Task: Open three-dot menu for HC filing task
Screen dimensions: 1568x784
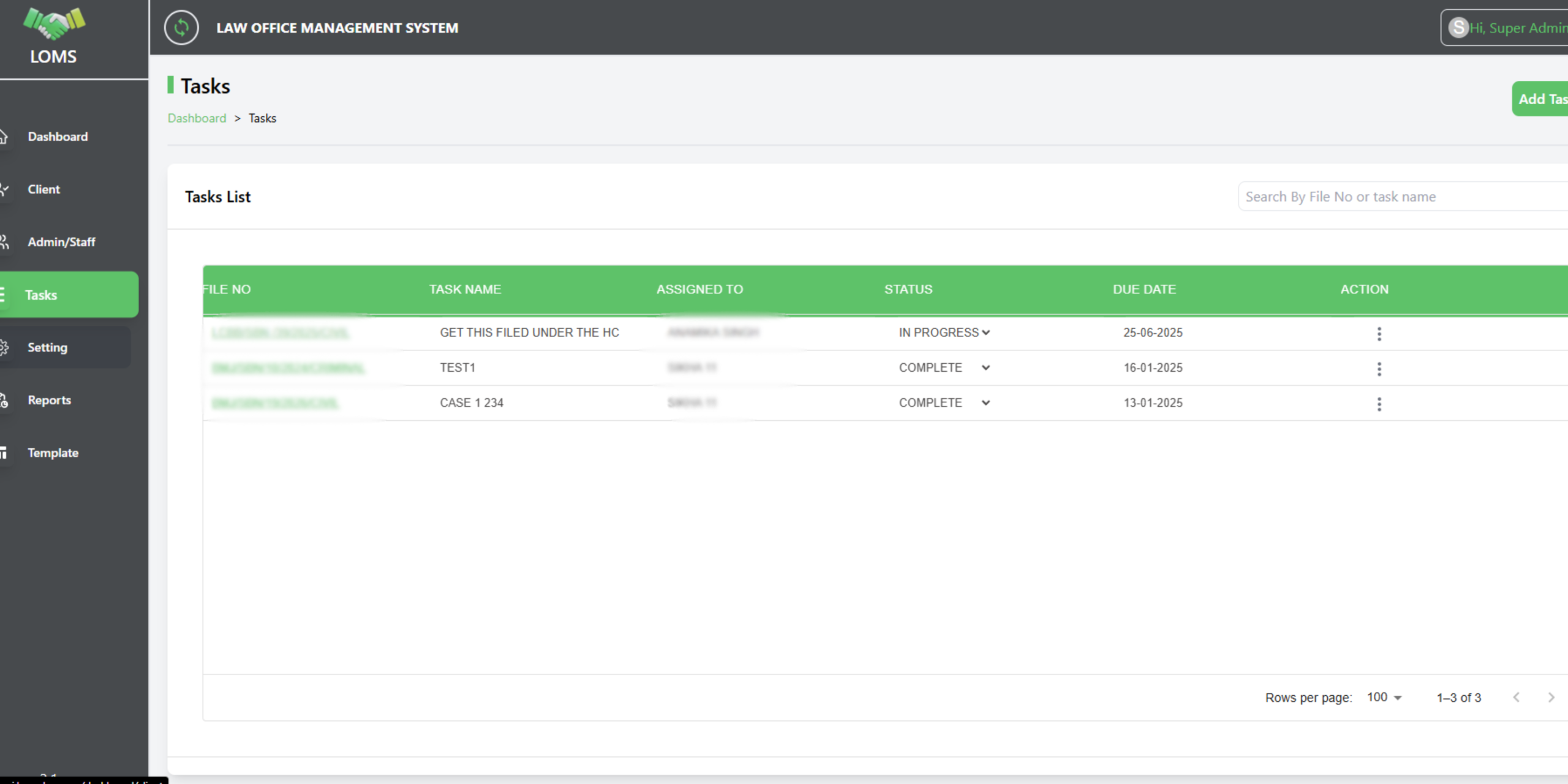Action: click(1379, 334)
